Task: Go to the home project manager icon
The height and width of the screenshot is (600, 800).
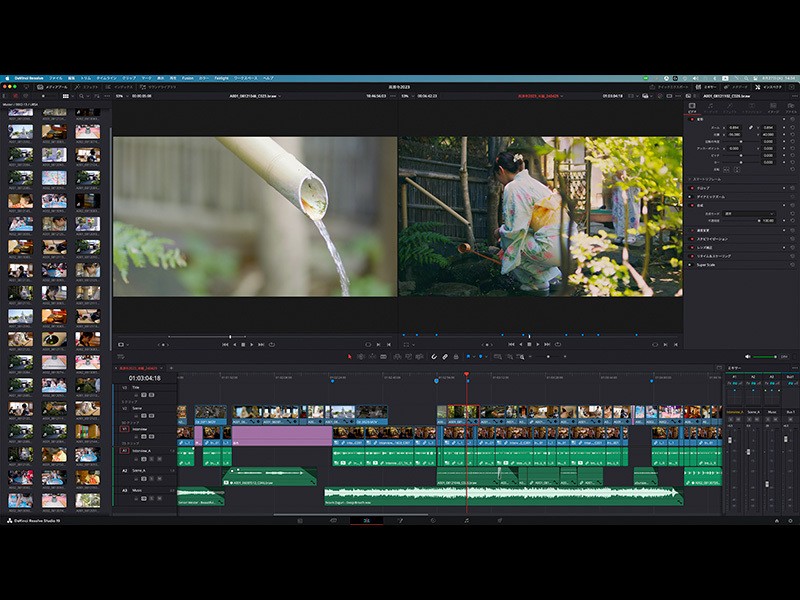Action: click(x=775, y=521)
